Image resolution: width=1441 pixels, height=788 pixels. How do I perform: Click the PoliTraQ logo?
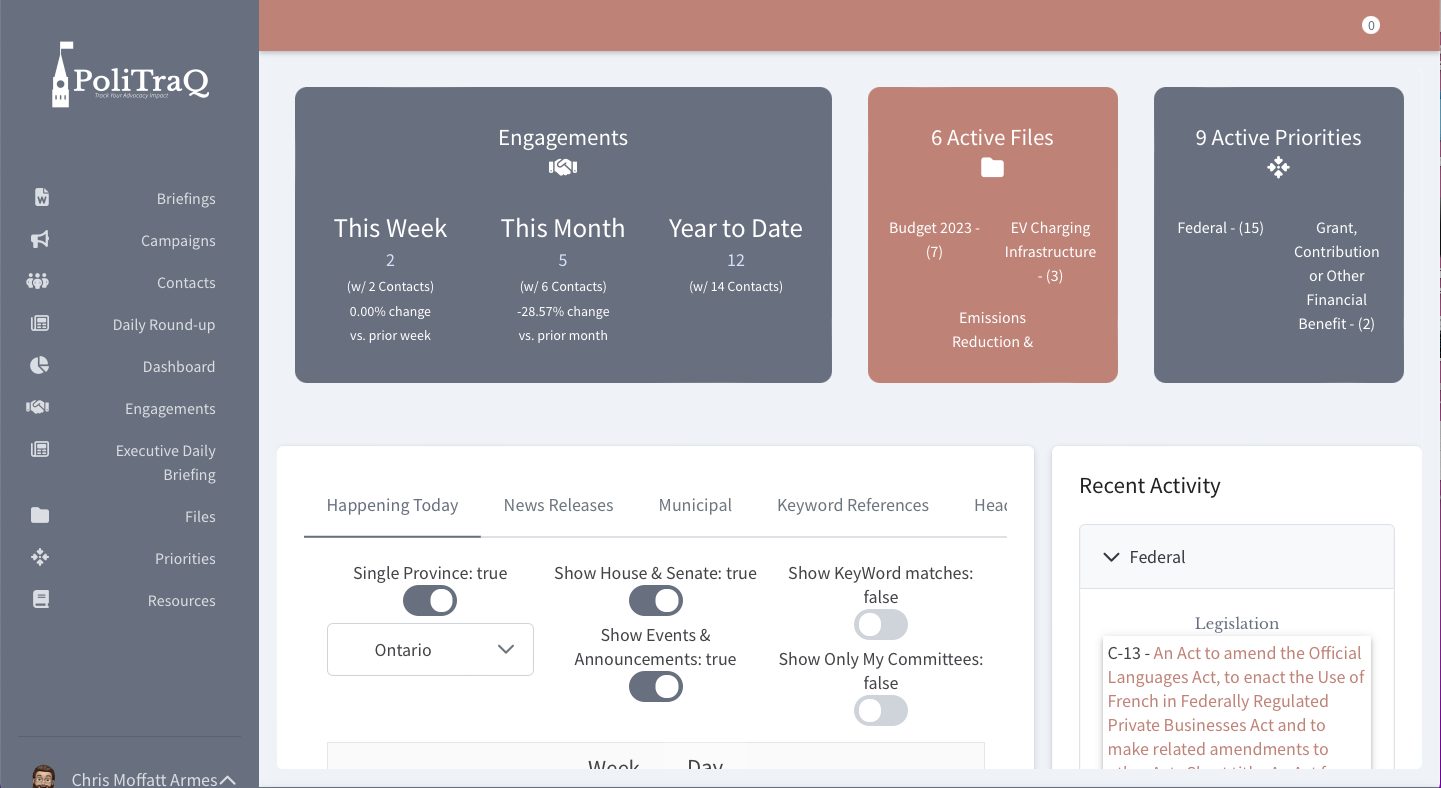tap(130, 76)
